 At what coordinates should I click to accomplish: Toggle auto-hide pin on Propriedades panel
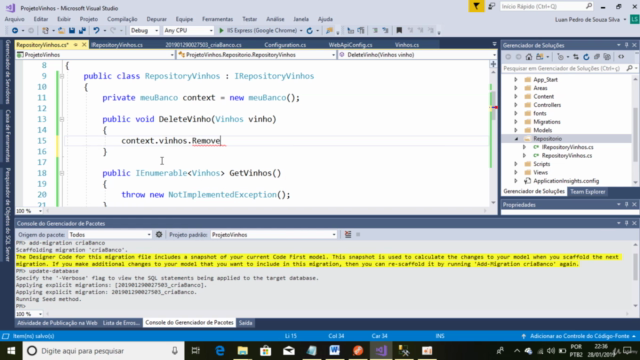pyautogui.click(x=627, y=204)
